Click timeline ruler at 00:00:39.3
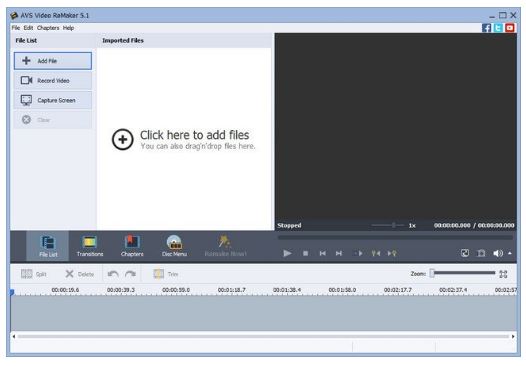This screenshot has height=366, width=526. pos(121,290)
